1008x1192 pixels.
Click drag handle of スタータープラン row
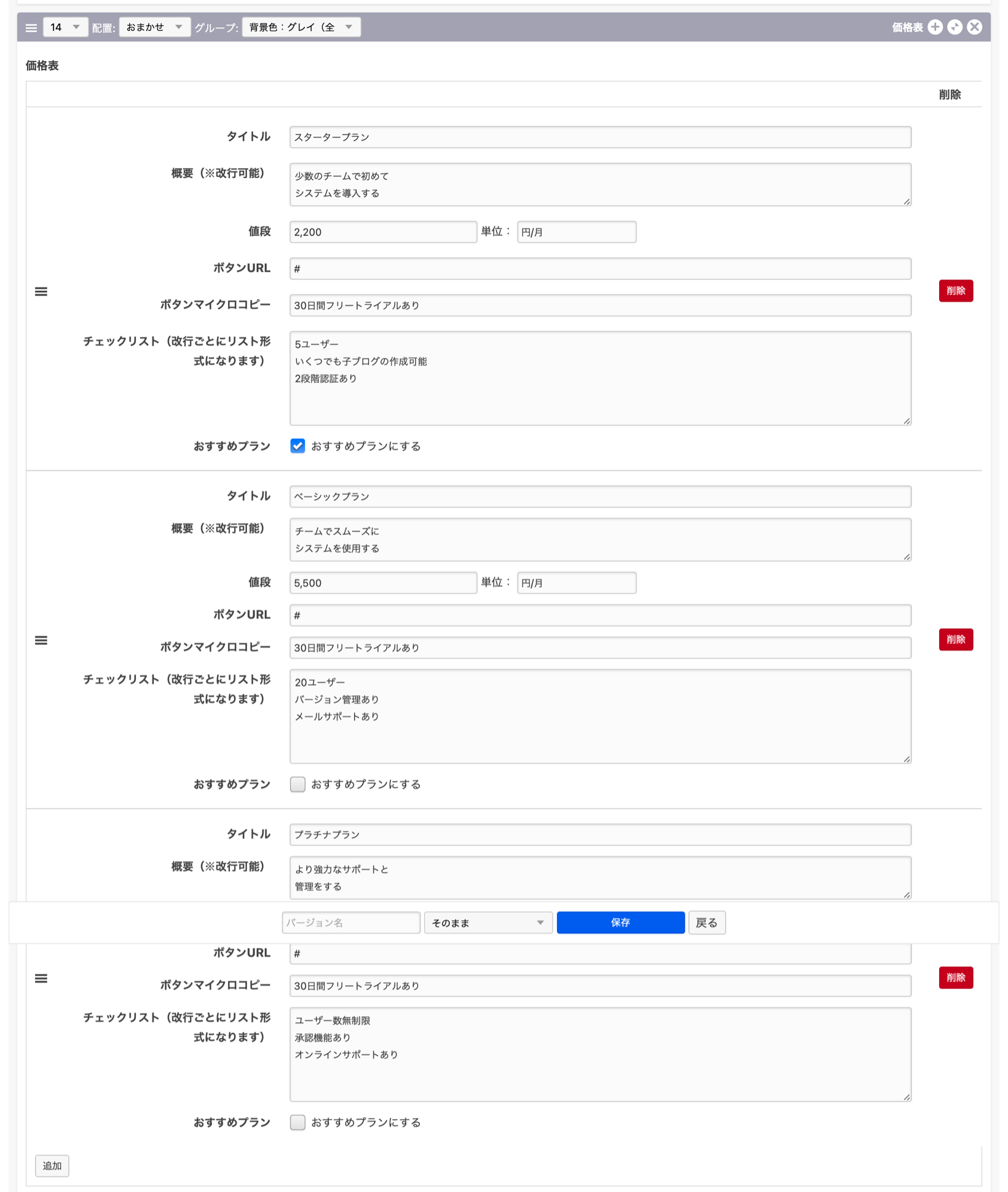41,291
